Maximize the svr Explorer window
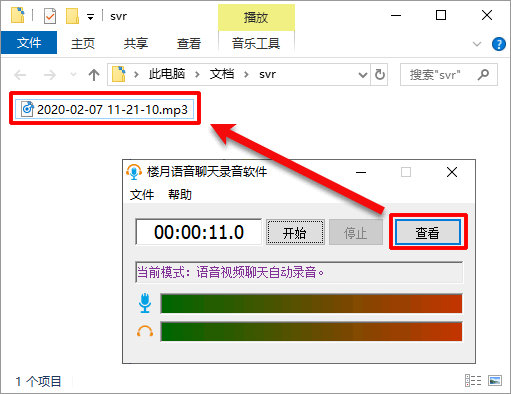The image size is (511, 394). 441,15
